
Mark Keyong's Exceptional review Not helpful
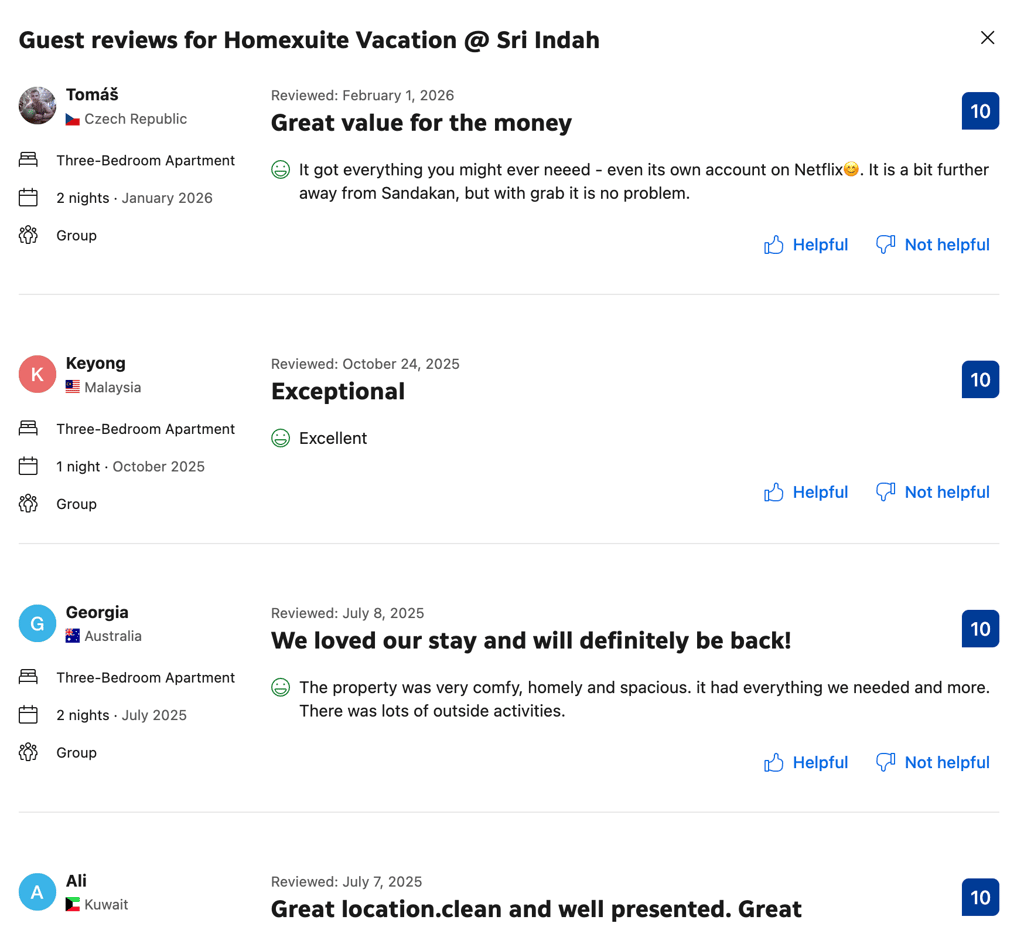click(933, 492)
